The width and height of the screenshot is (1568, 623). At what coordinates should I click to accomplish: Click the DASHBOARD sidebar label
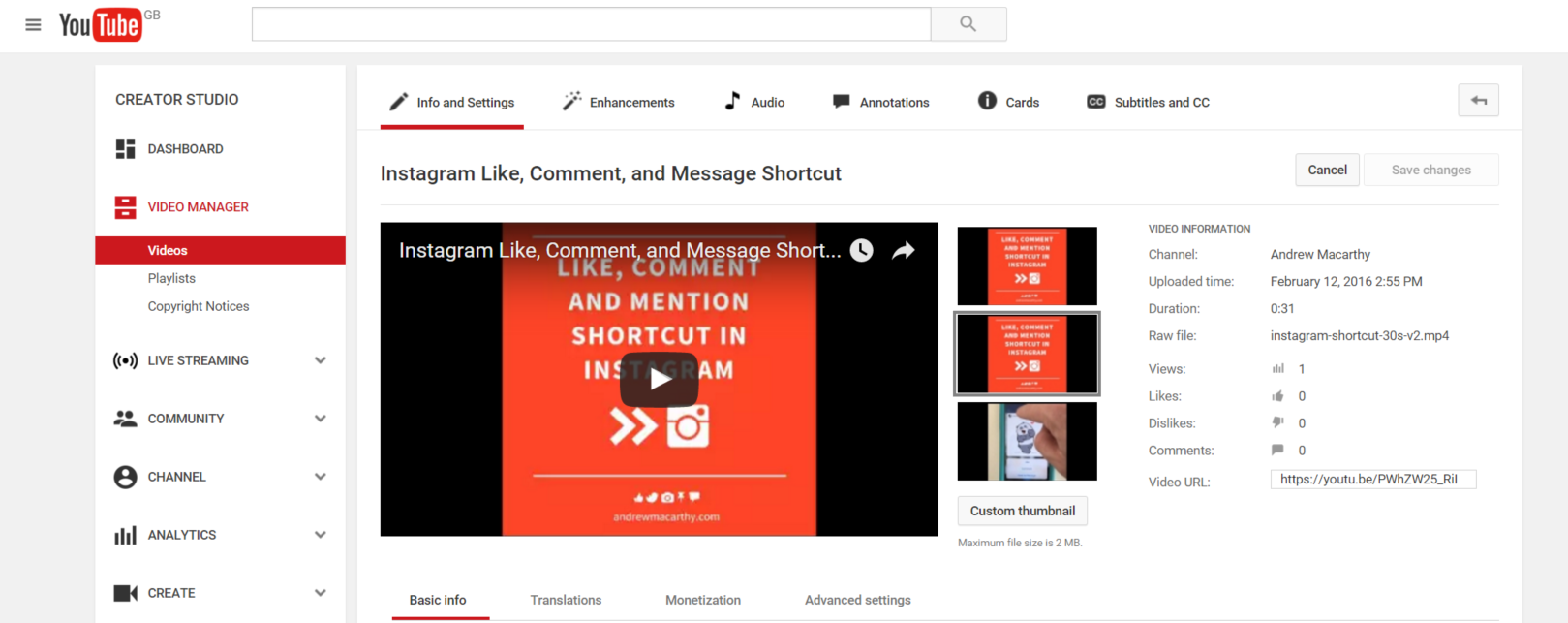[x=185, y=148]
